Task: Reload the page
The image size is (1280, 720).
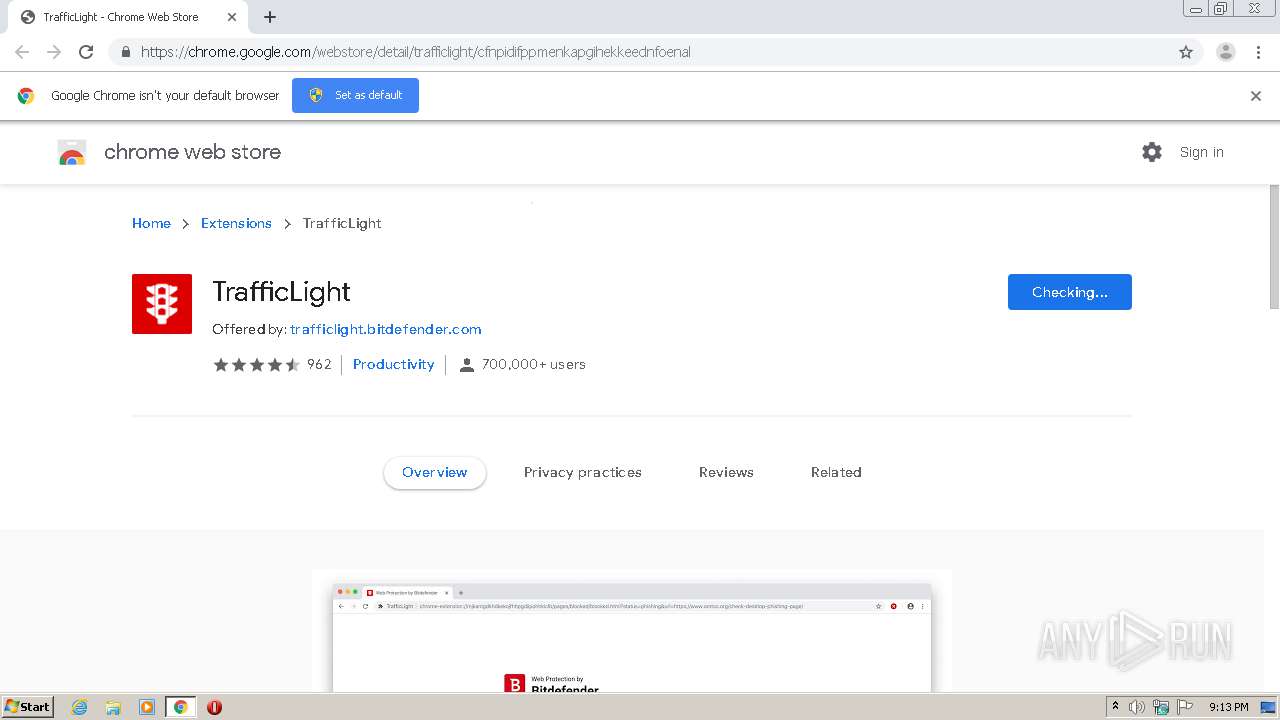Action: pos(86,52)
